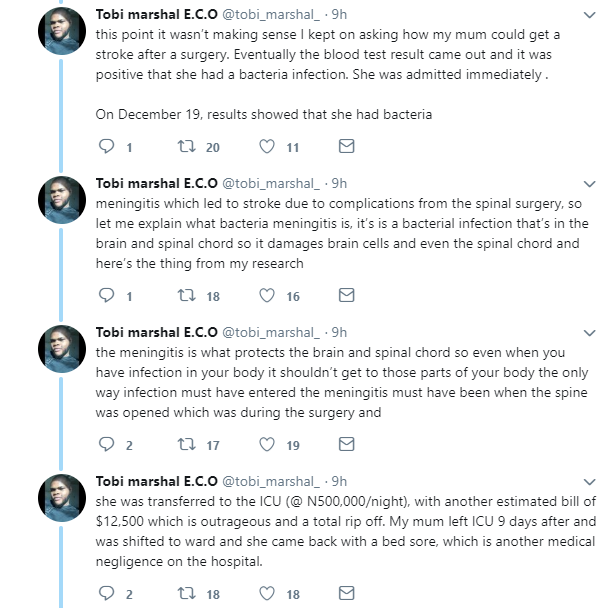Screen dimensions: 615x608
Task: Reply to the bacteria meningitis explanation tweet
Action: click(109, 296)
